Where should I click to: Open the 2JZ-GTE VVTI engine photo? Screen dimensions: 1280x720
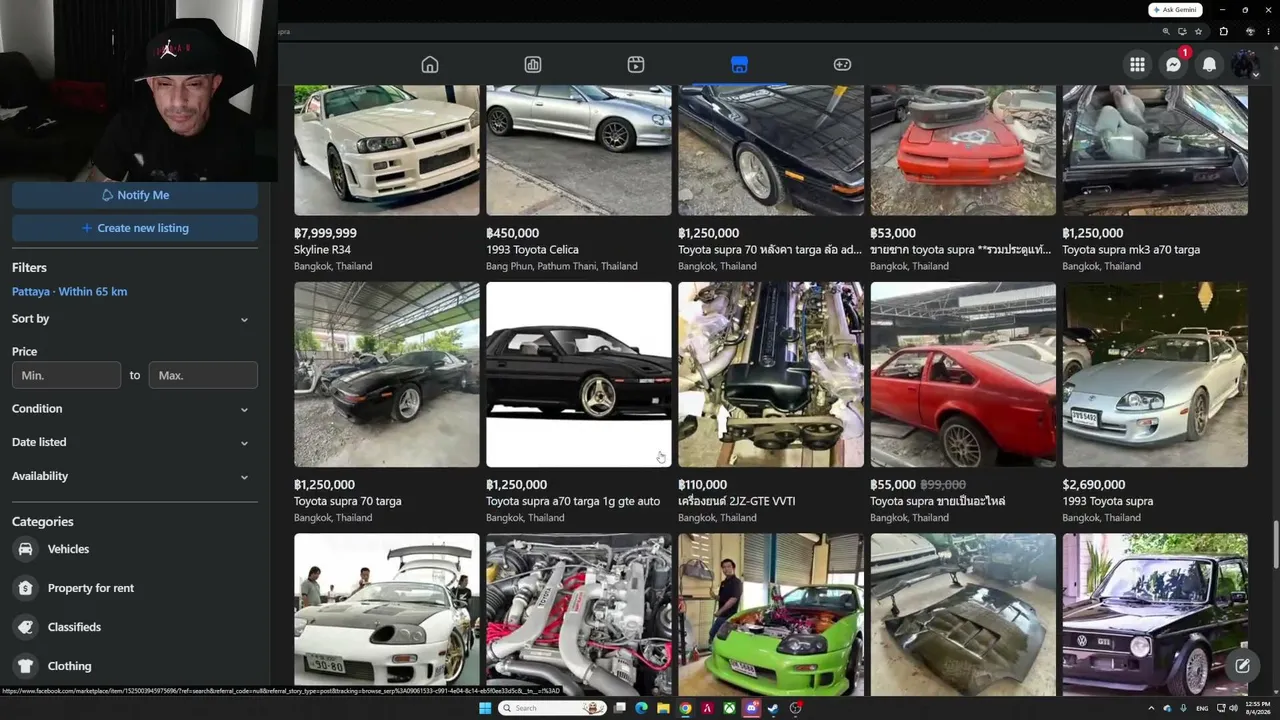click(771, 374)
